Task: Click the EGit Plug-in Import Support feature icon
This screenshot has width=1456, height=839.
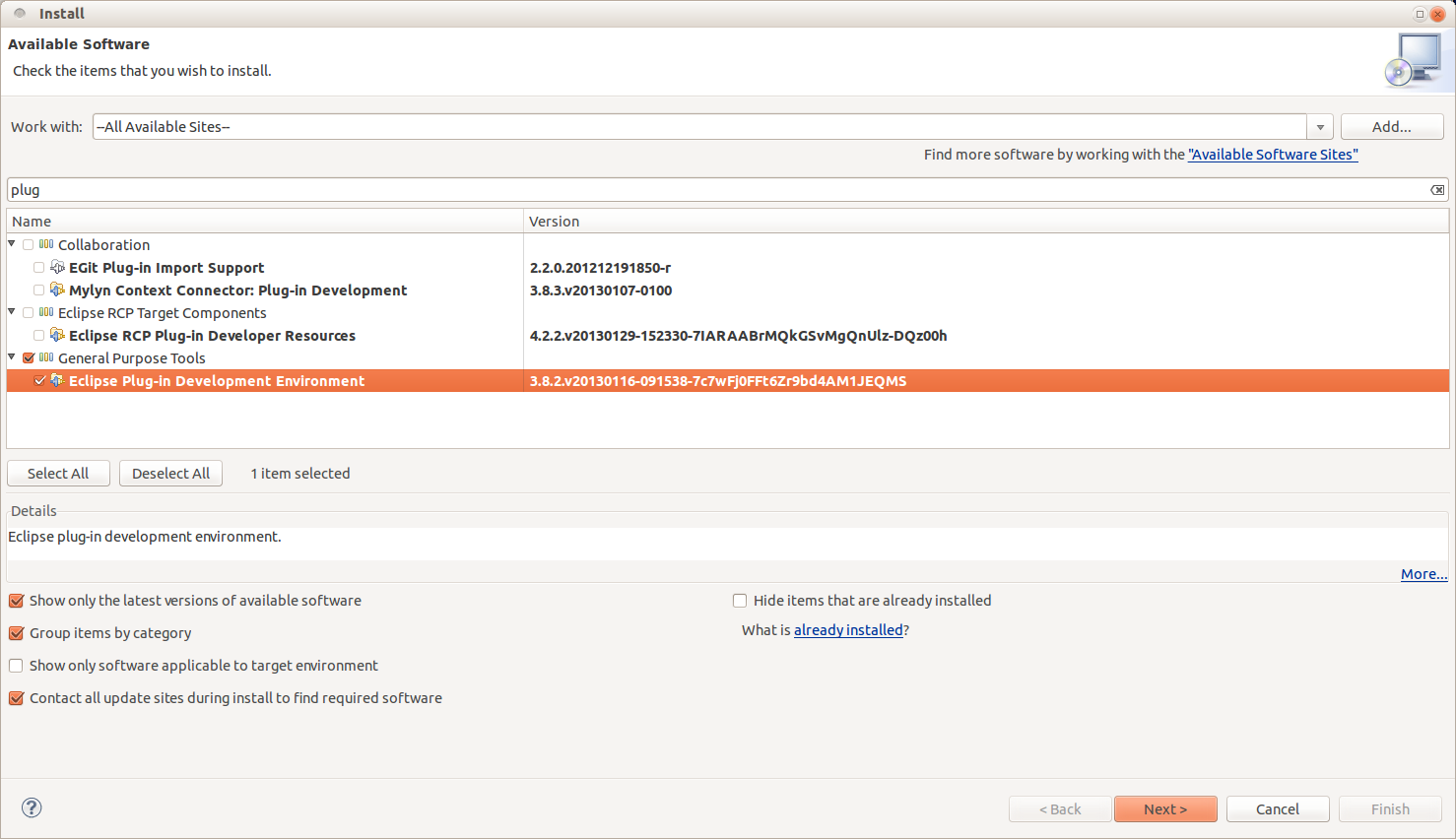Action: pyautogui.click(x=57, y=267)
